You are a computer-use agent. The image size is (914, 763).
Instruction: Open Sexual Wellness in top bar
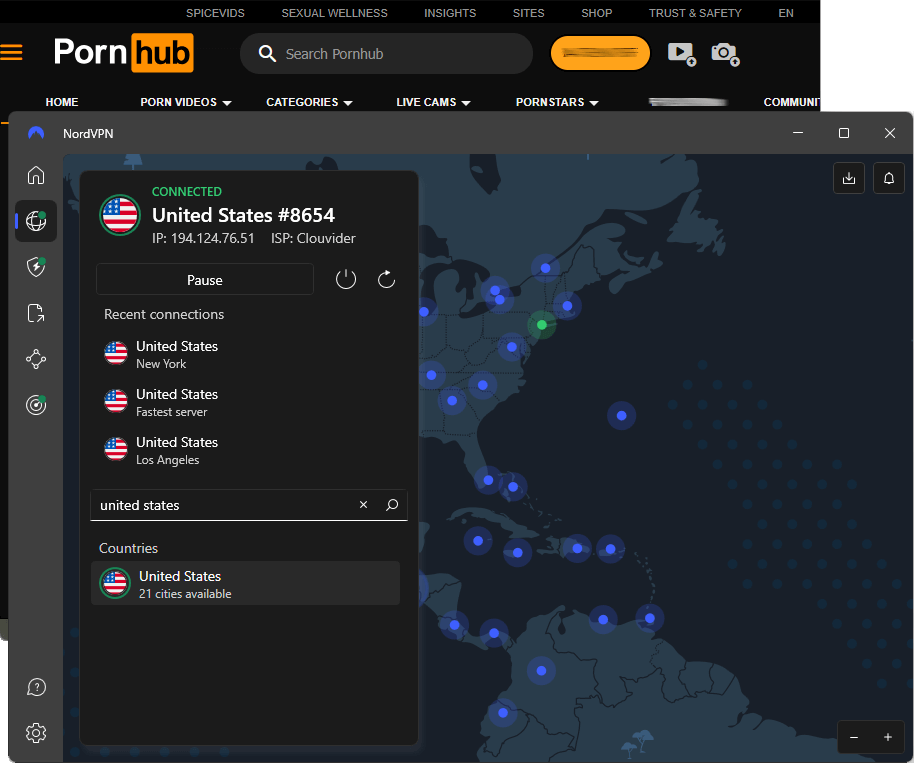point(334,13)
